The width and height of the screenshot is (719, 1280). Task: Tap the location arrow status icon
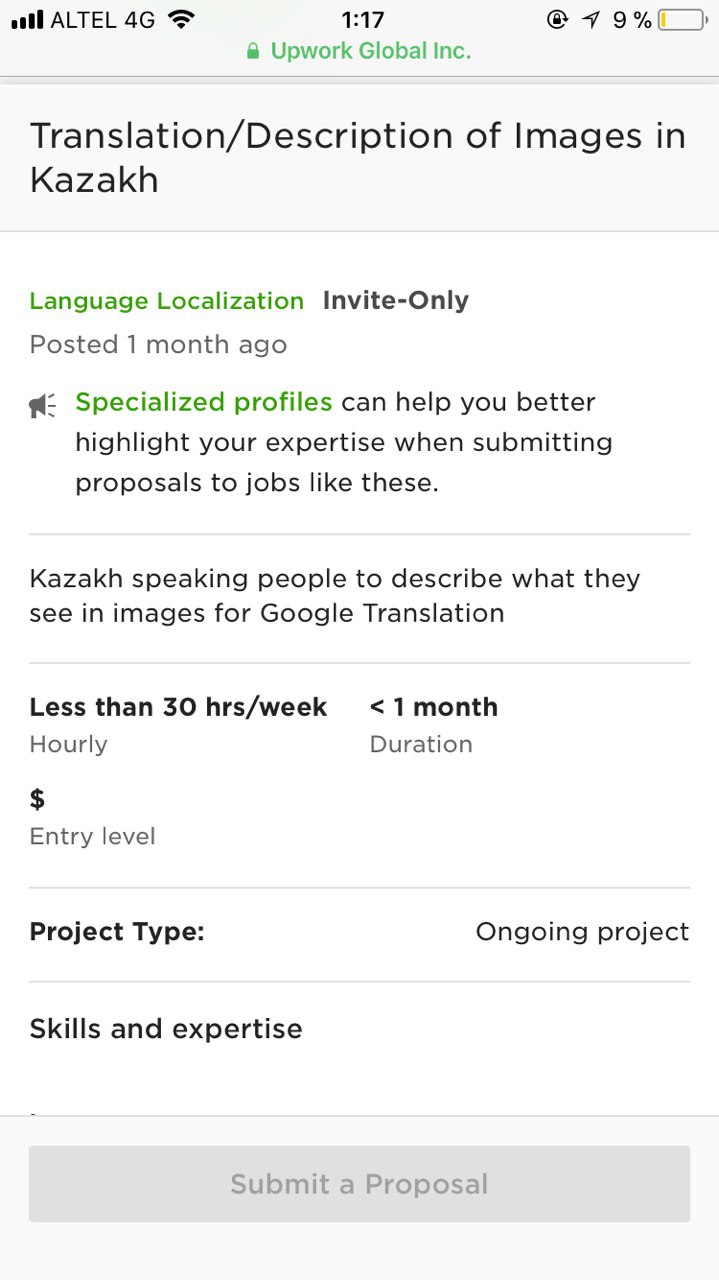point(593,19)
